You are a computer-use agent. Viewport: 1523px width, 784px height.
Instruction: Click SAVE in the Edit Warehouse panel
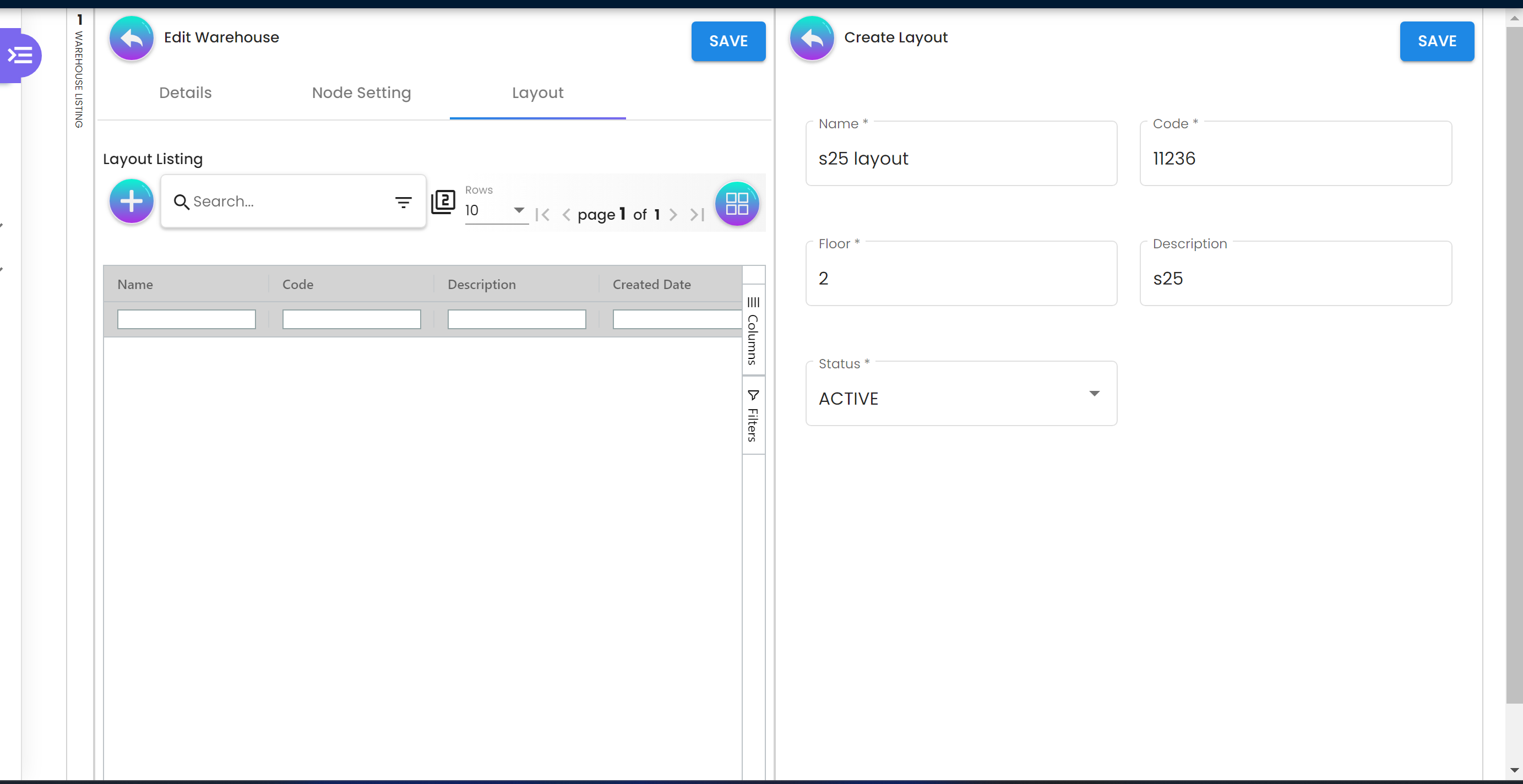(728, 41)
